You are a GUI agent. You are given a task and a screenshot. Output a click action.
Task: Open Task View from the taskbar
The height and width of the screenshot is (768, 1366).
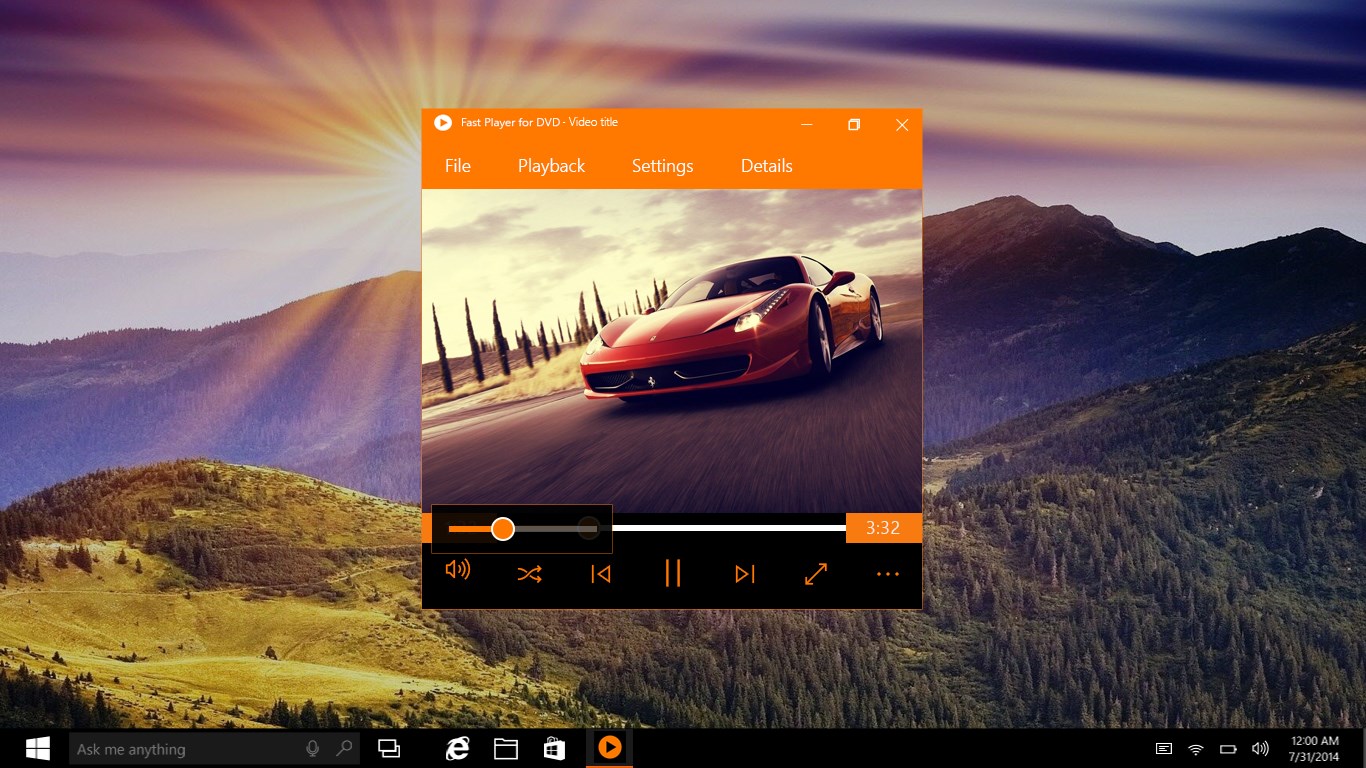point(389,747)
